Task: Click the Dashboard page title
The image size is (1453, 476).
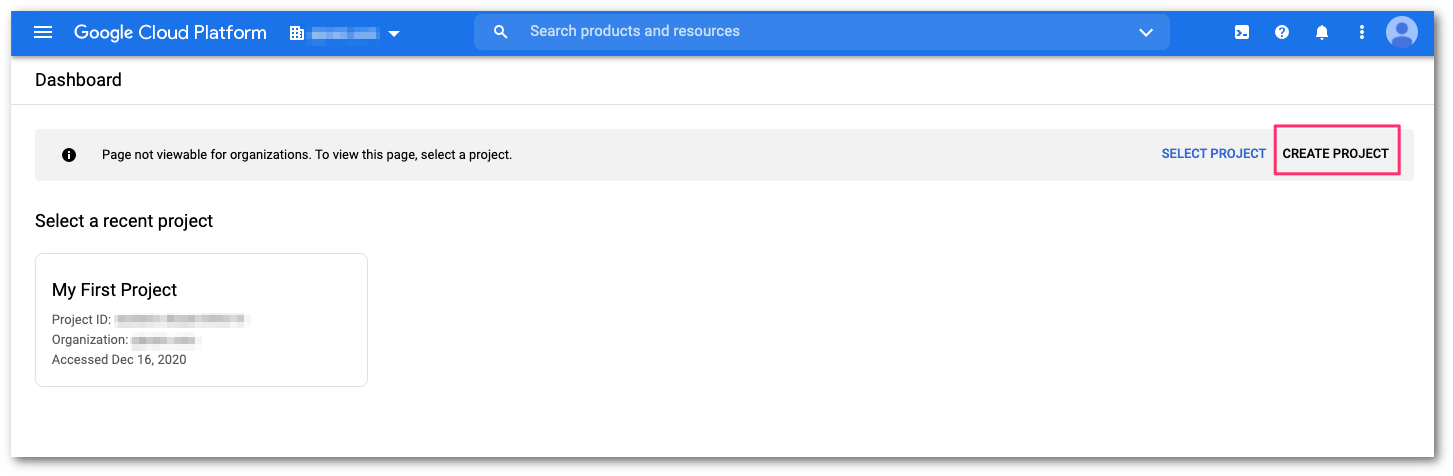Action: (78, 80)
